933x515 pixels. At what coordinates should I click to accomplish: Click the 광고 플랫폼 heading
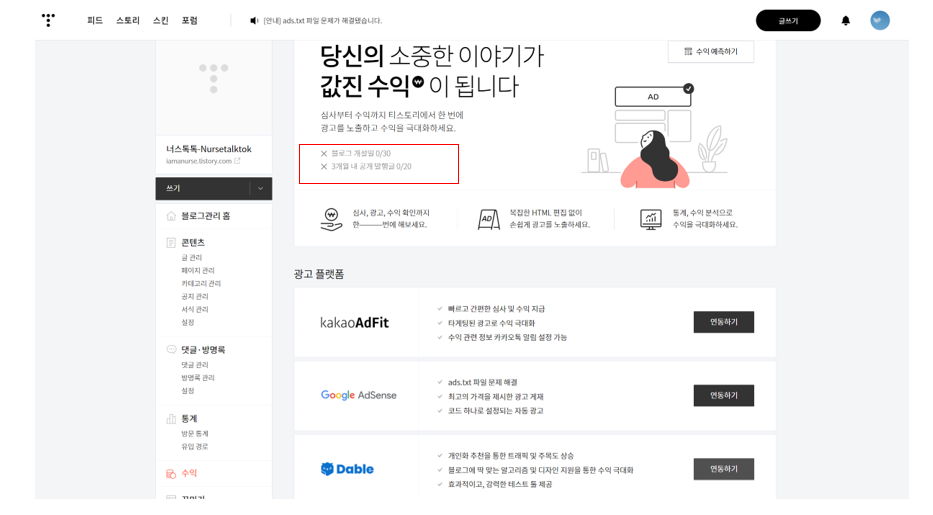coord(319,274)
